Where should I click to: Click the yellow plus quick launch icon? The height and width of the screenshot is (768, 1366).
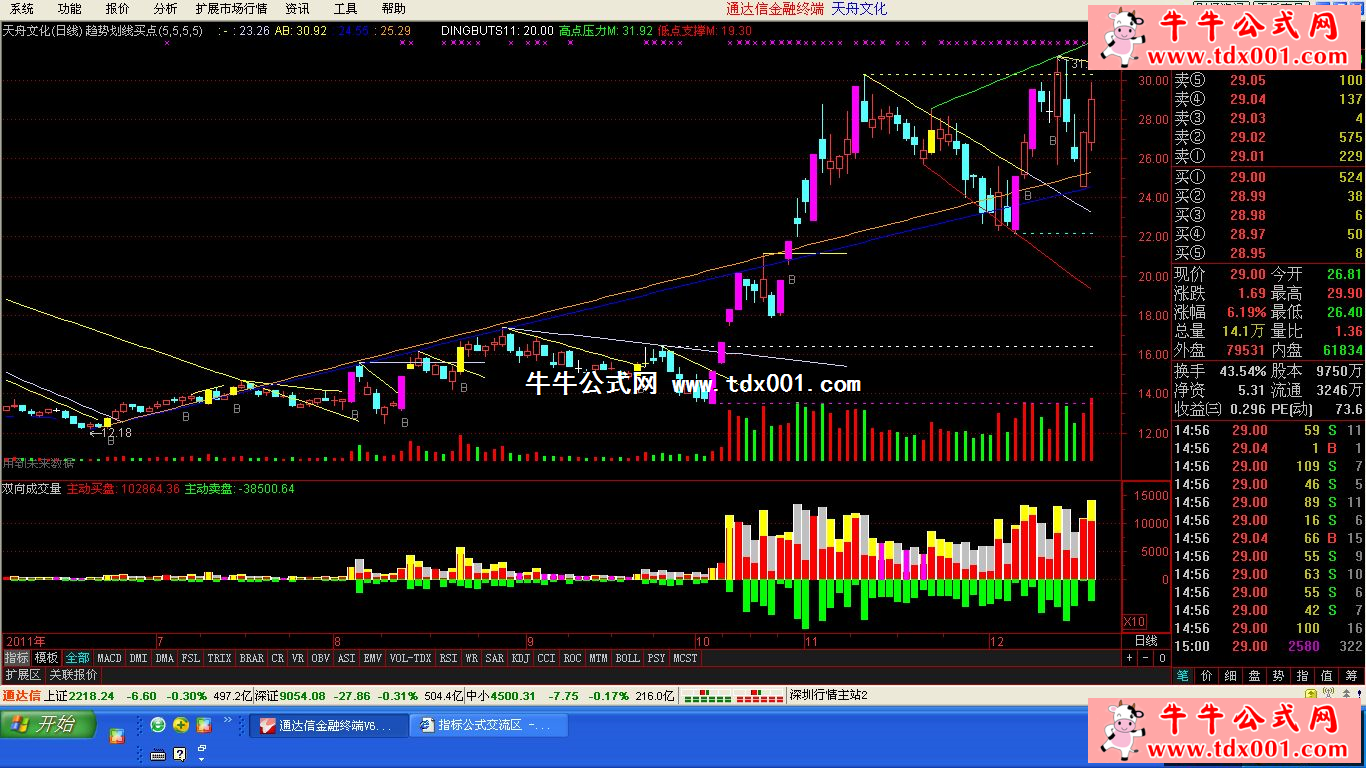(x=181, y=725)
